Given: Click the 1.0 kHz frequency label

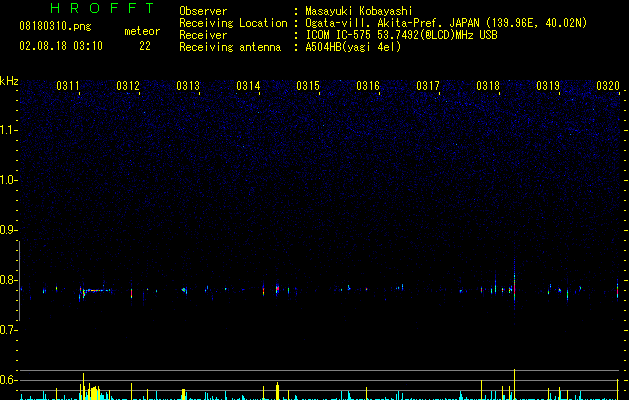Looking at the screenshot, I should tap(8, 180).
